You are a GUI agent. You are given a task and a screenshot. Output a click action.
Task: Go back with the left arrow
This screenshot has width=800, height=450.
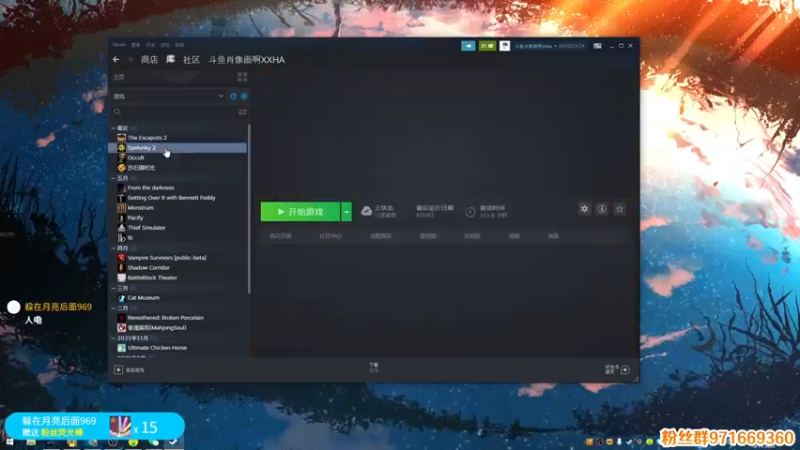[116, 60]
